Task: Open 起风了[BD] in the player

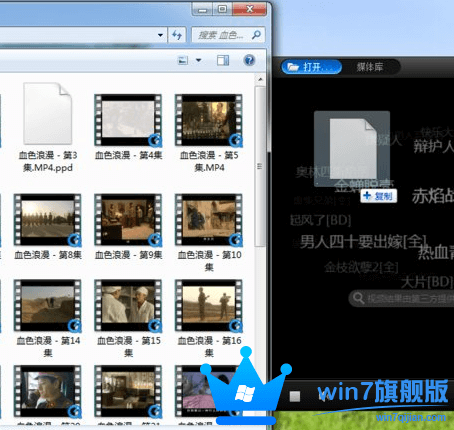Action: click(320, 220)
